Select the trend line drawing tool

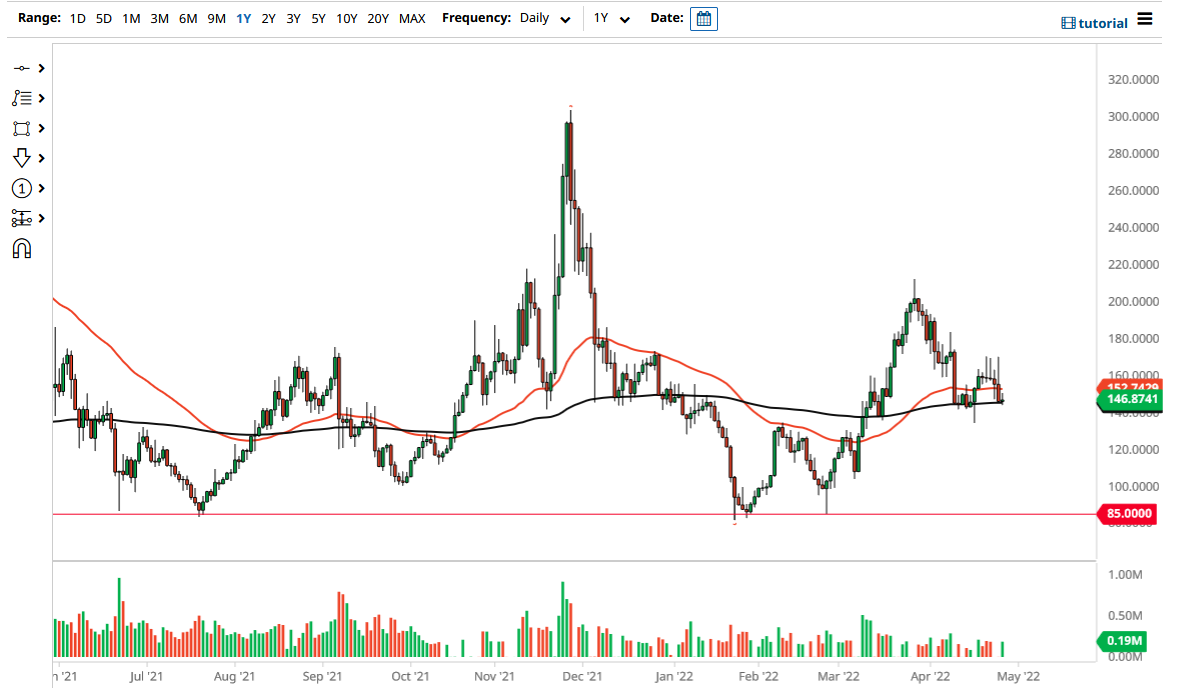(22, 67)
